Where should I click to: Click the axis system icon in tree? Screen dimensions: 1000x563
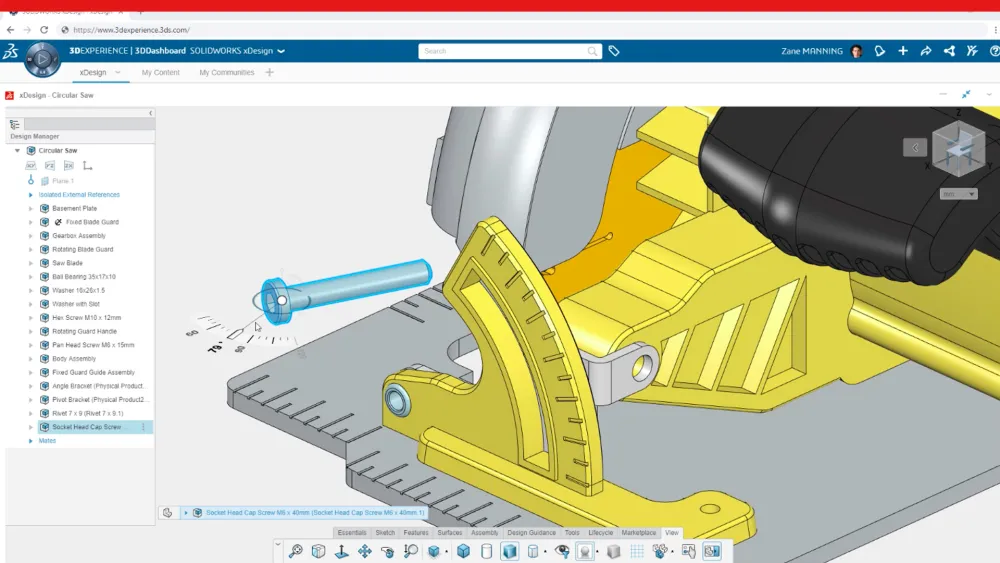[87, 166]
